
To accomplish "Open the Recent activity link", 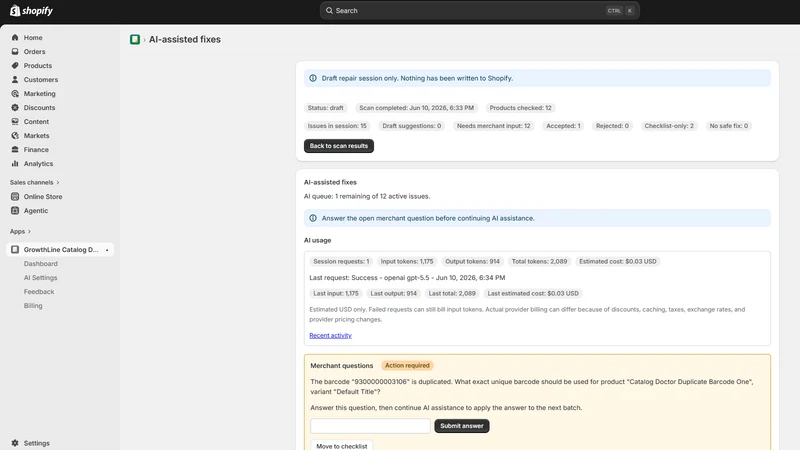I will tap(330, 335).
